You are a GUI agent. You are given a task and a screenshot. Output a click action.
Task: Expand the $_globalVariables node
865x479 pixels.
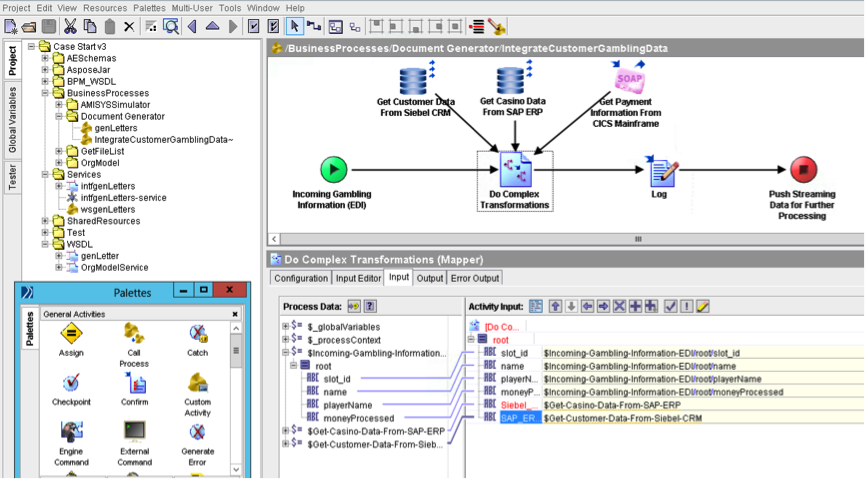click(286, 327)
